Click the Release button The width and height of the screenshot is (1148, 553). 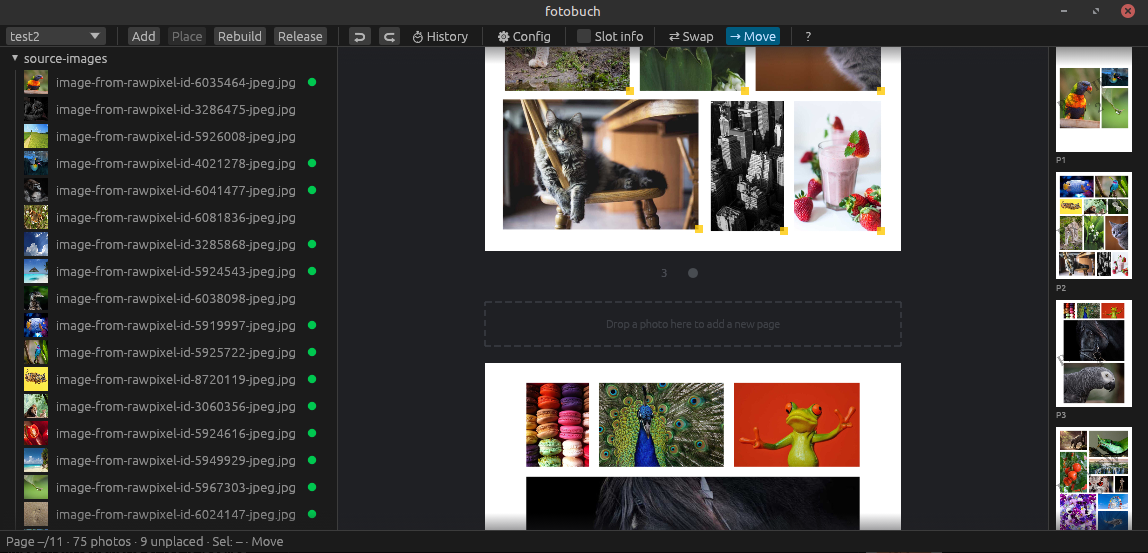coord(300,36)
